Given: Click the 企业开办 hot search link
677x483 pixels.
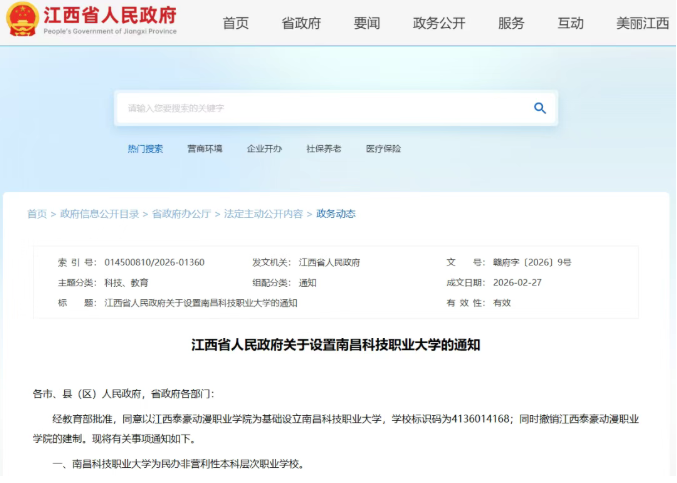Looking at the screenshot, I should [265, 149].
